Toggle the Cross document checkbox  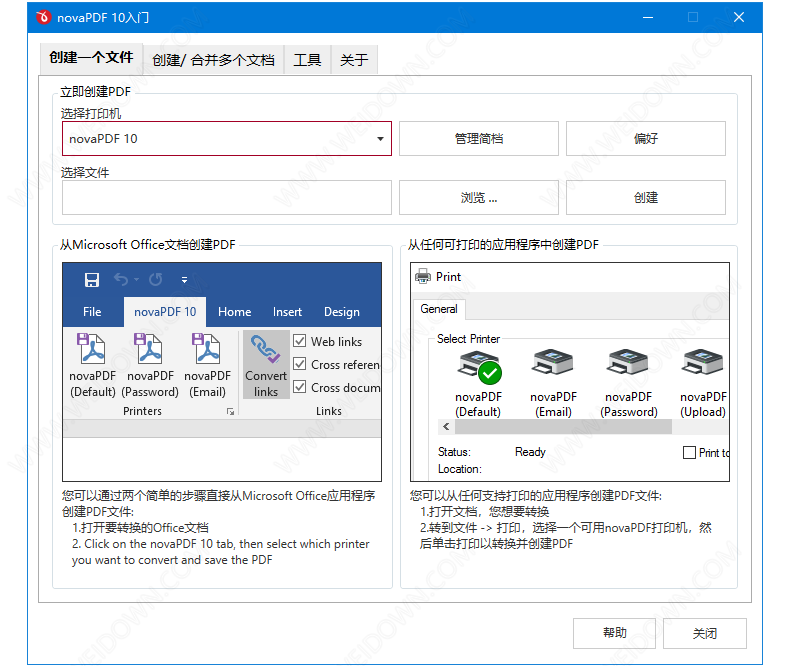299,387
